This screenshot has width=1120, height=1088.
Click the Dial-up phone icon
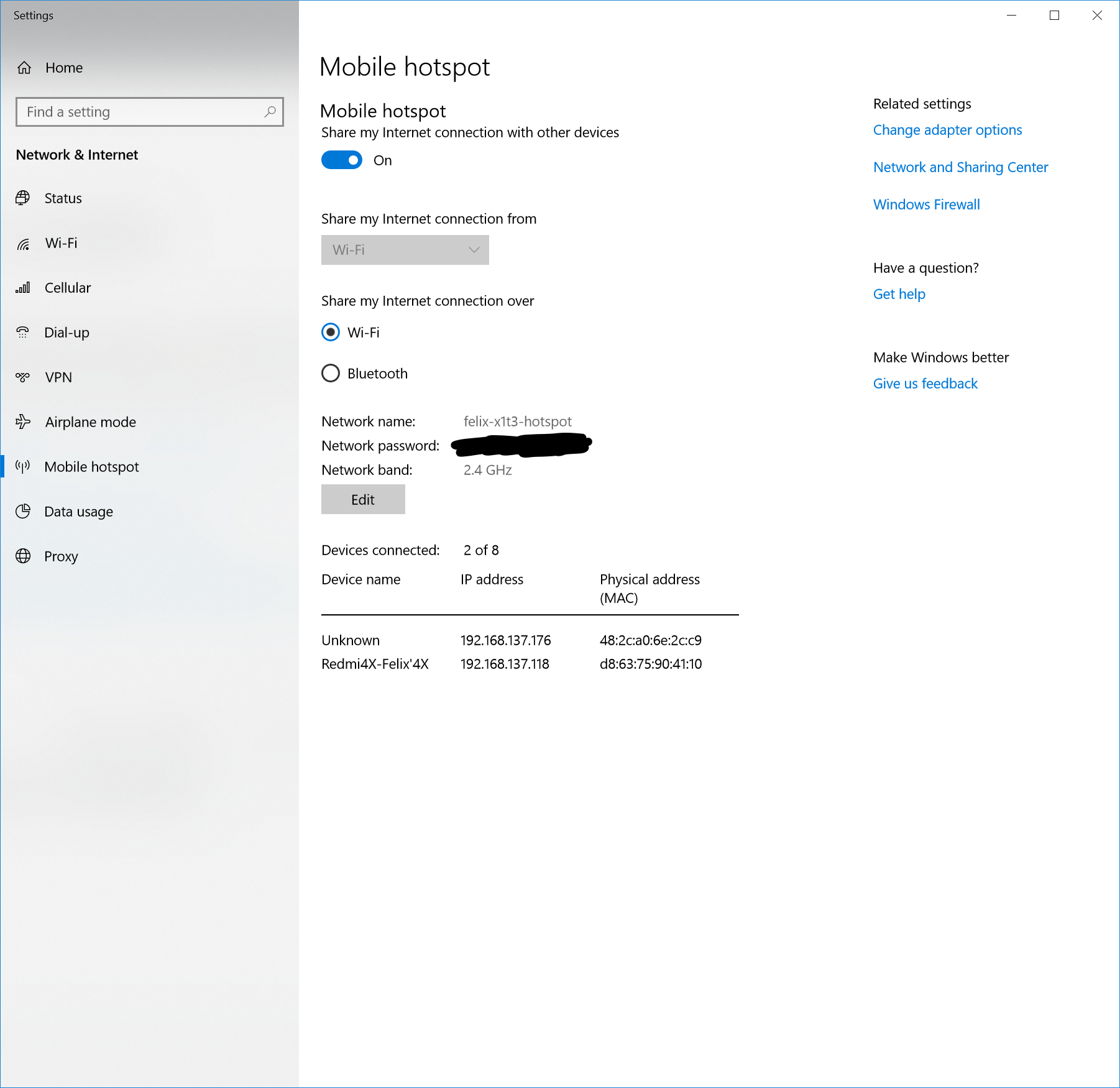23,332
